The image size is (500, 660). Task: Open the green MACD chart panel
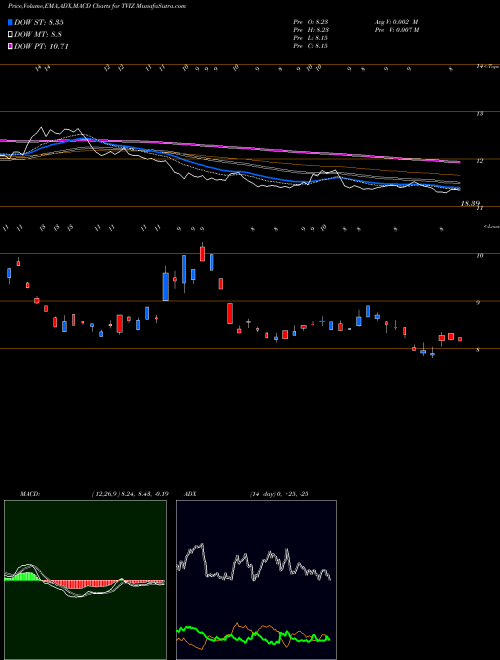(x=85, y=580)
